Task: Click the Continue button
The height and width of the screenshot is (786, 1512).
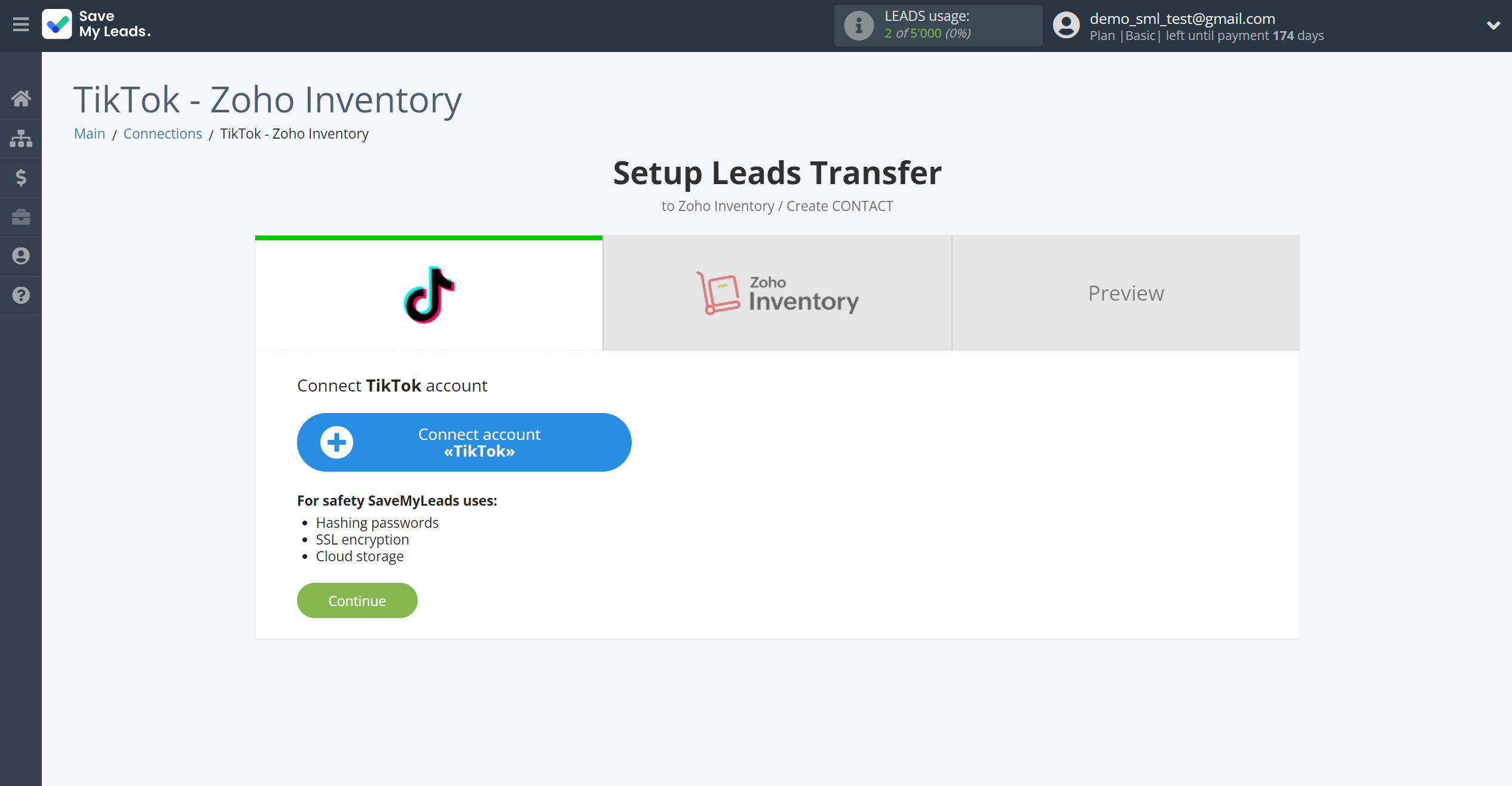Action: click(x=357, y=601)
